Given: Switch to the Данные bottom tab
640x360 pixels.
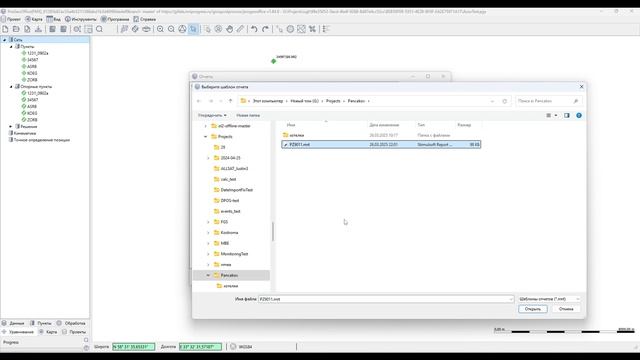Looking at the screenshot, I should (13, 323).
